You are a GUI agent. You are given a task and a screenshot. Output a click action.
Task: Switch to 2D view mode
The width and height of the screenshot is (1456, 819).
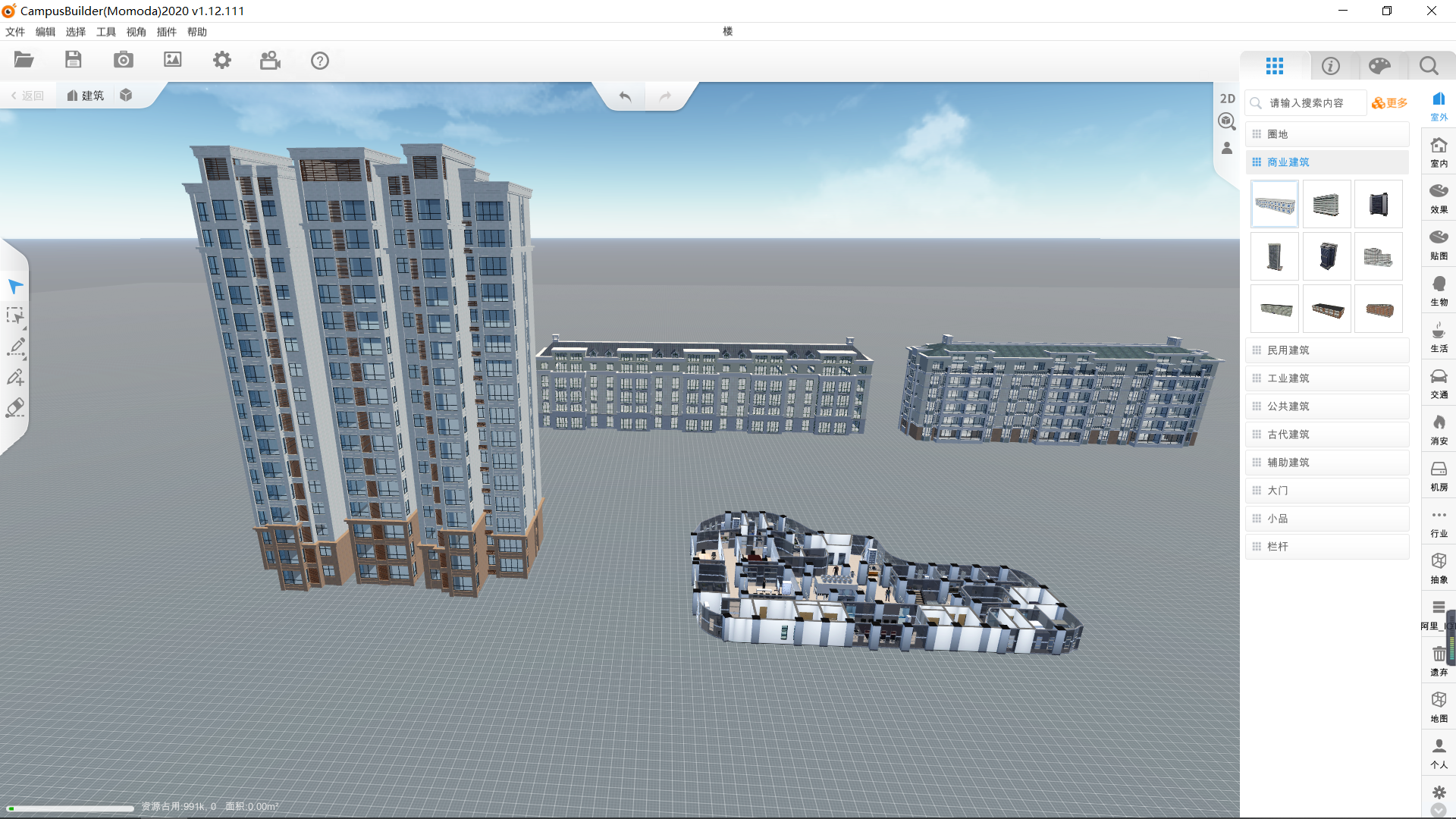pos(1228,99)
